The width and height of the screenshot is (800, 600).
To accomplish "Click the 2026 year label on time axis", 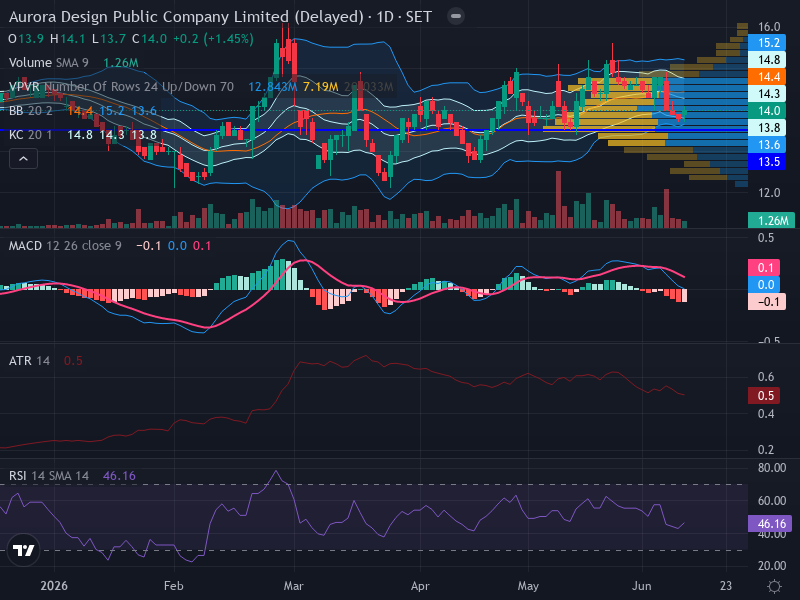I will coord(54,586).
